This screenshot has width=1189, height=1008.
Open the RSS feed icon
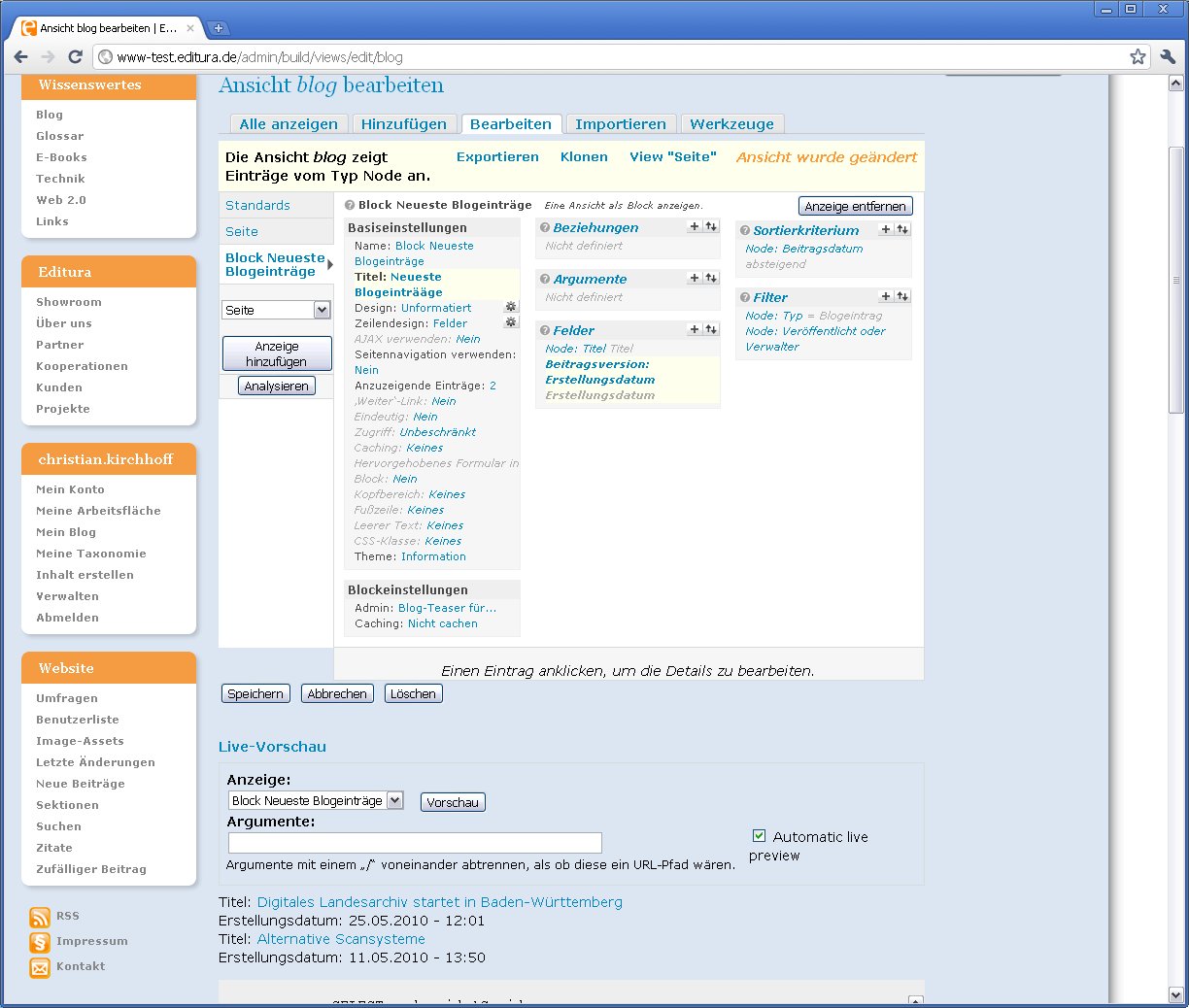tap(40, 917)
